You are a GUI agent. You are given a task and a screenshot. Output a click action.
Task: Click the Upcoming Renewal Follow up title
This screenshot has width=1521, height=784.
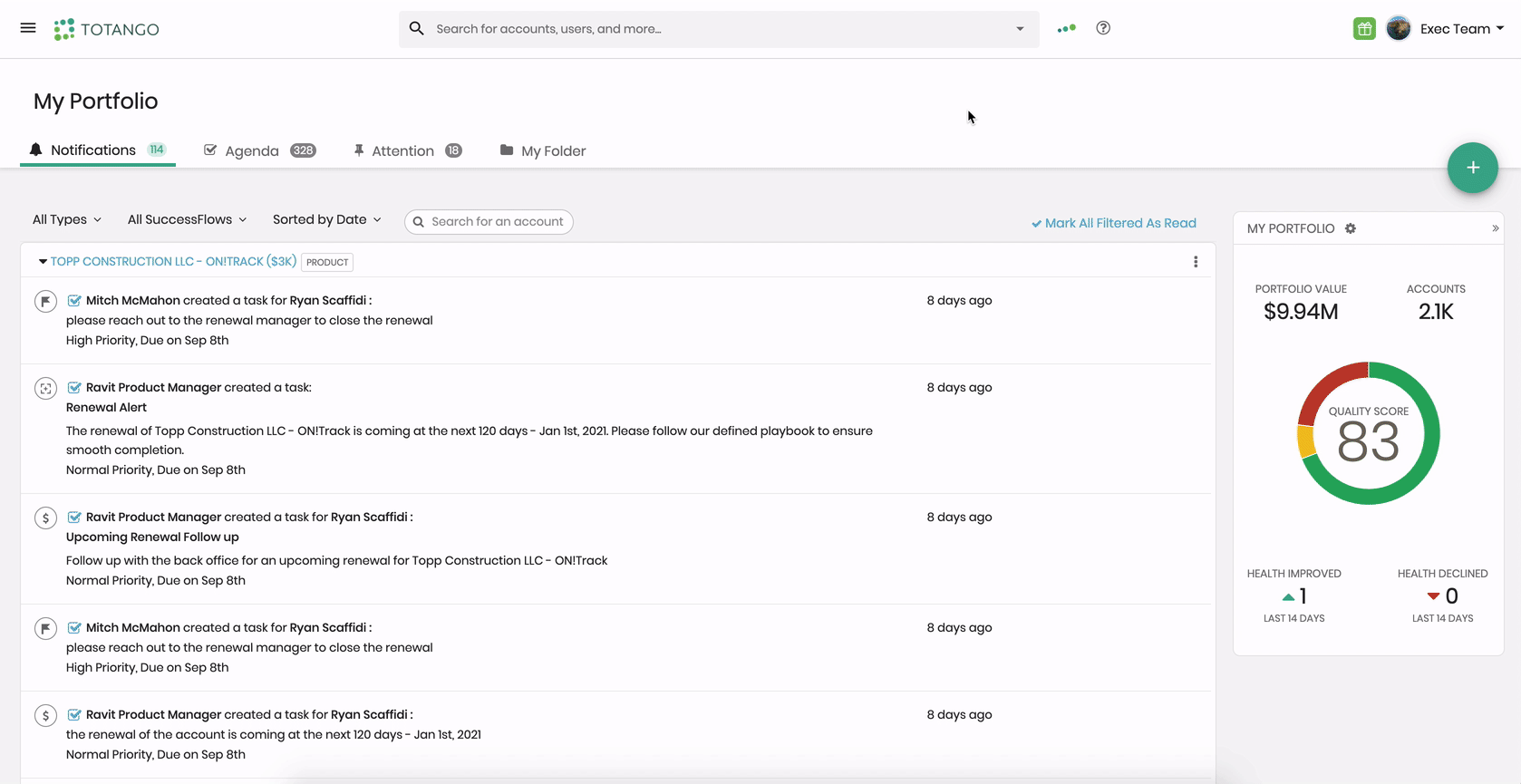(152, 537)
